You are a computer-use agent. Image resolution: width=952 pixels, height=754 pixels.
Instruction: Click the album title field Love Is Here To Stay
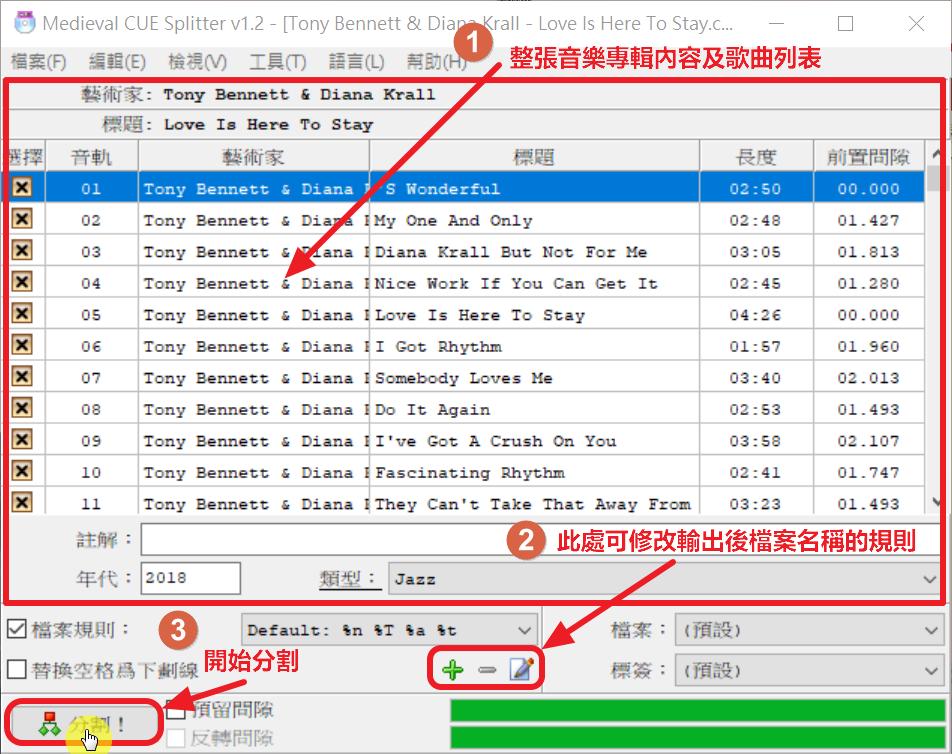[x=268, y=125]
